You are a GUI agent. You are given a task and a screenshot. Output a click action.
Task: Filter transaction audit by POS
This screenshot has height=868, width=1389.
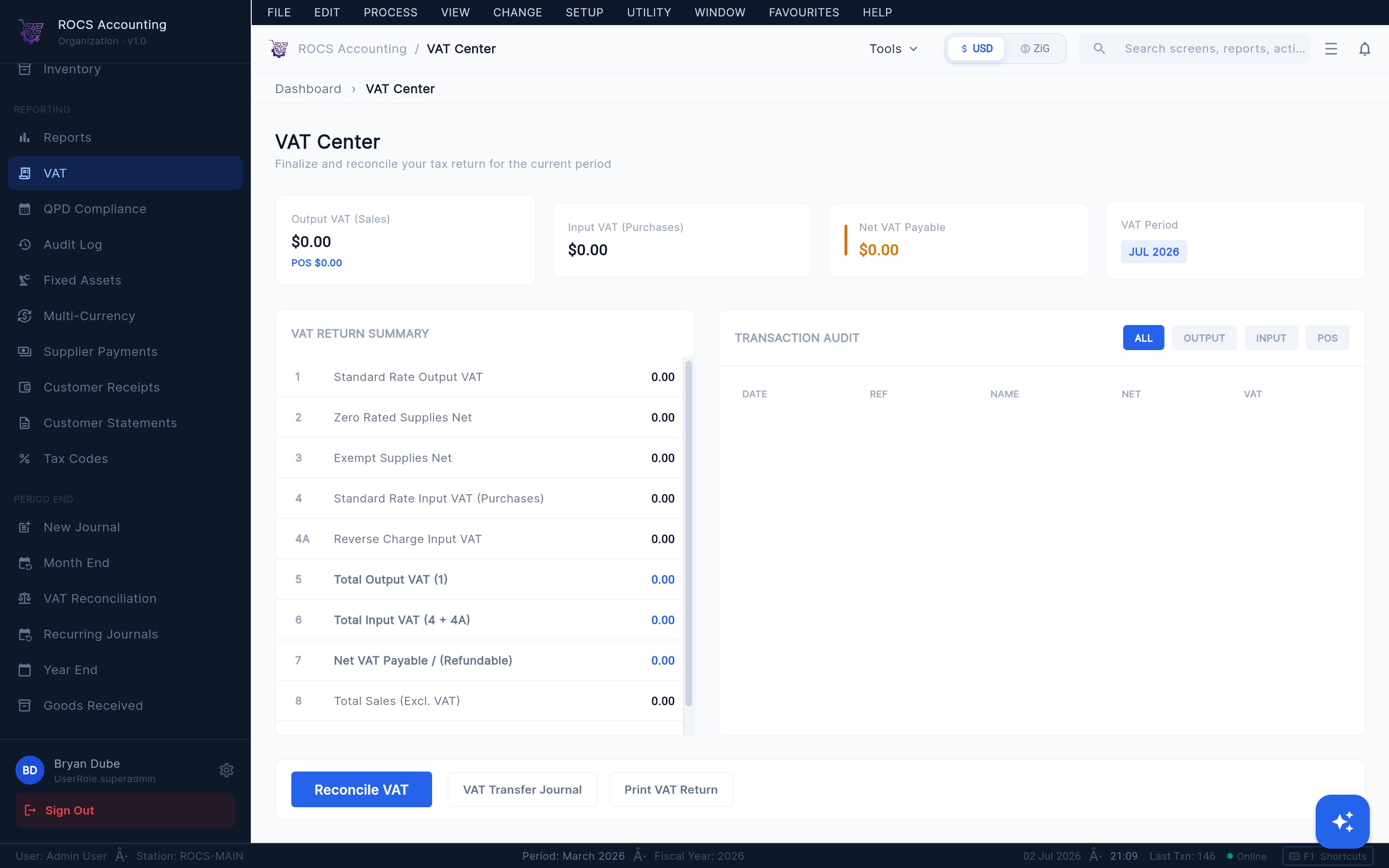1327,338
